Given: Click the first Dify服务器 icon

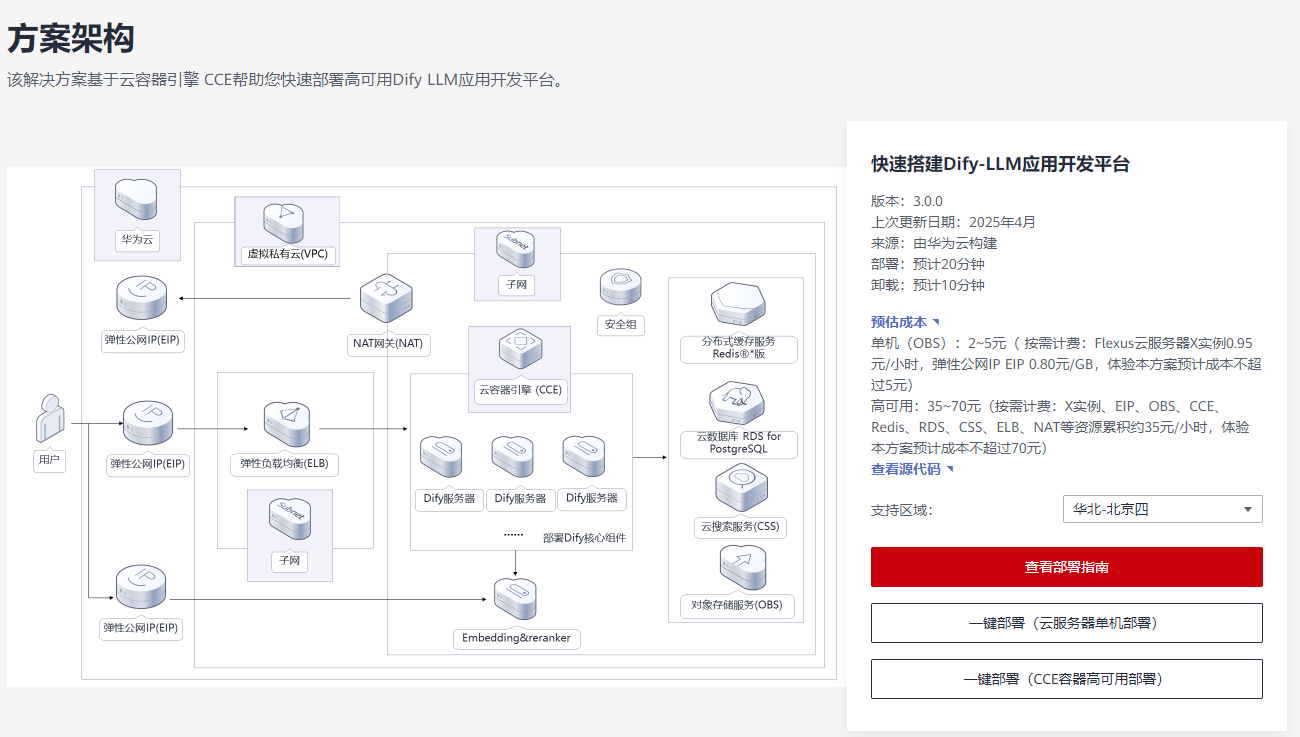Looking at the screenshot, I should (440, 458).
